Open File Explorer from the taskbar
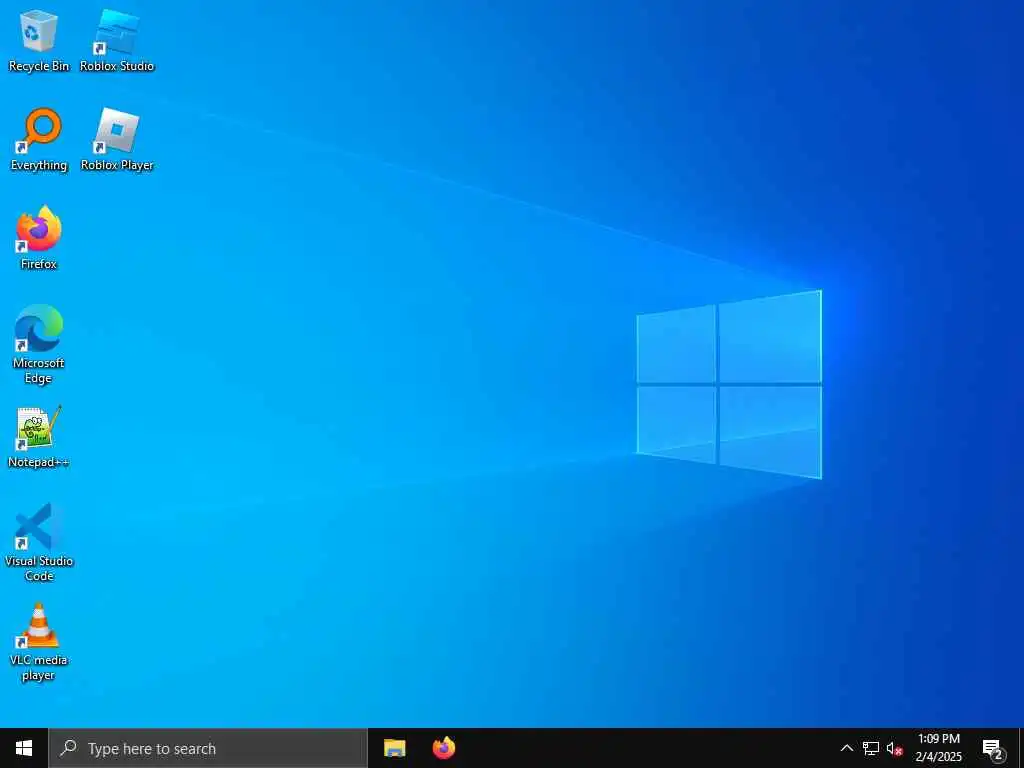The width and height of the screenshot is (1024, 768). [x=394, y=748]
